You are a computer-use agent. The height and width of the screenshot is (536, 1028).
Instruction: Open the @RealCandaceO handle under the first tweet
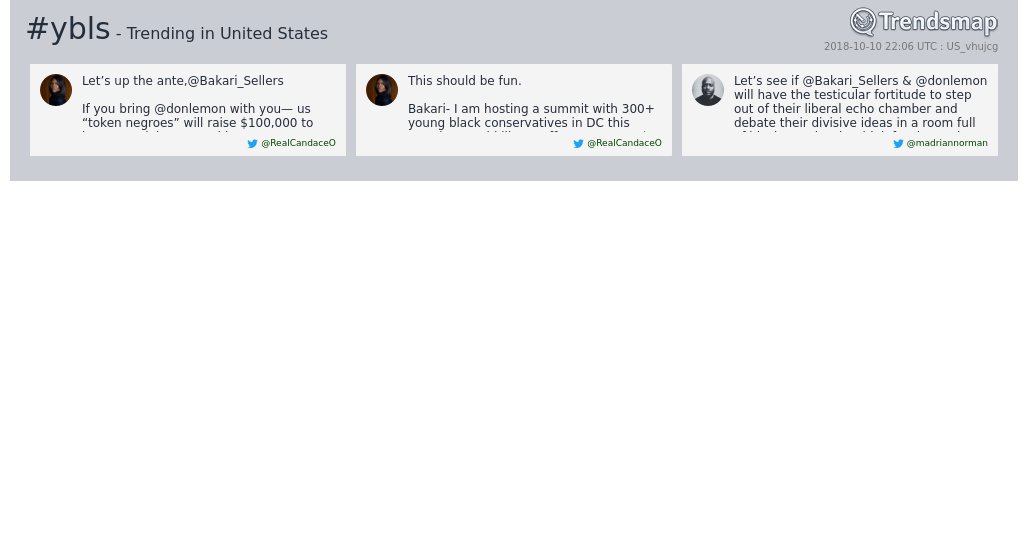point(298,143)
